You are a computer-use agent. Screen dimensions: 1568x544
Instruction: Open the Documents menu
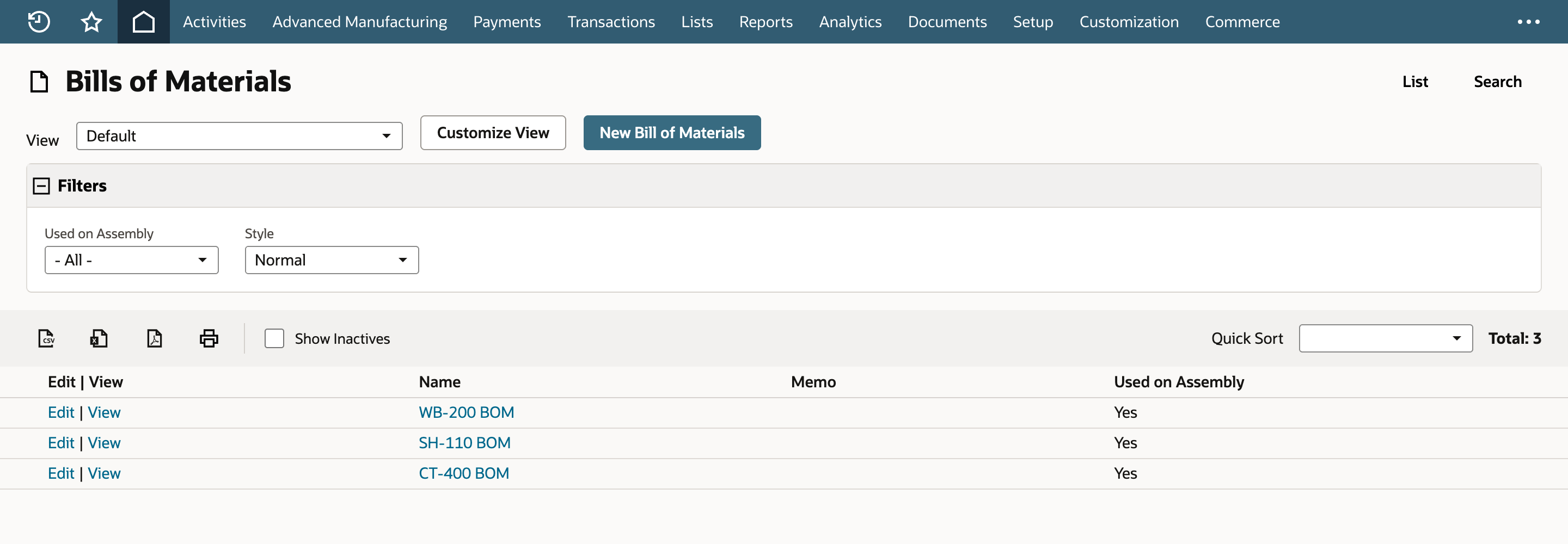tap(947, 22)
